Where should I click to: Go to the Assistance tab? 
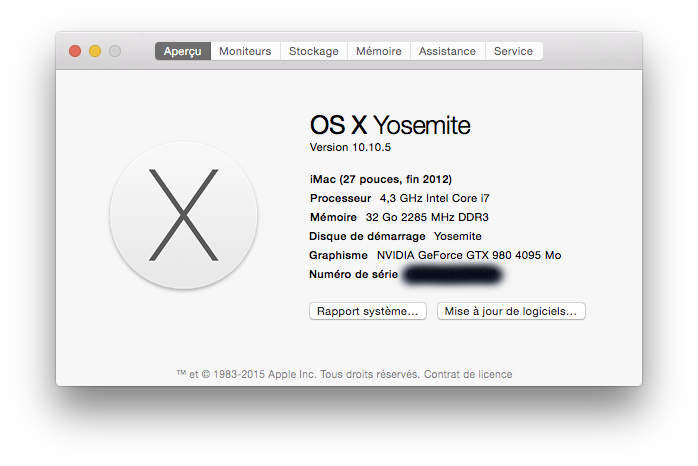click(447, 51)
